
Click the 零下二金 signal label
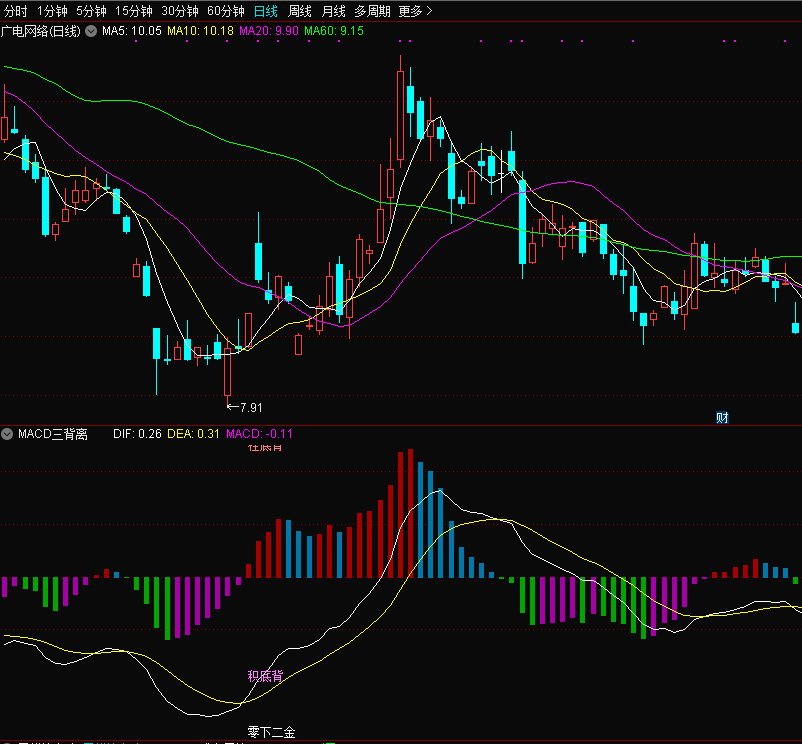[x=271, y=733]
